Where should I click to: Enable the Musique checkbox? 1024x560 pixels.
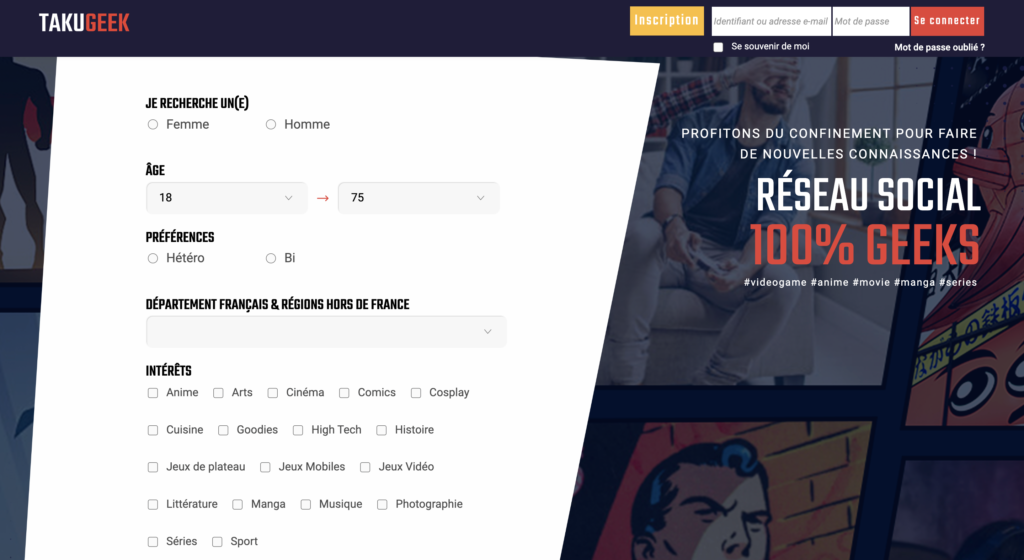[x=306, y=505]
